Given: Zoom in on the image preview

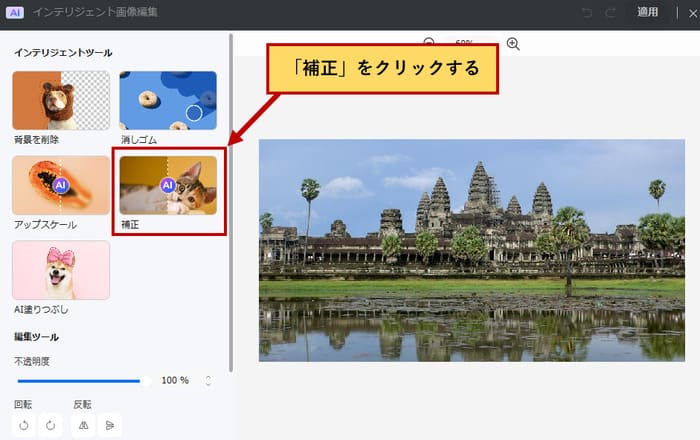Looking at the screenshot, I should point(513,44).
